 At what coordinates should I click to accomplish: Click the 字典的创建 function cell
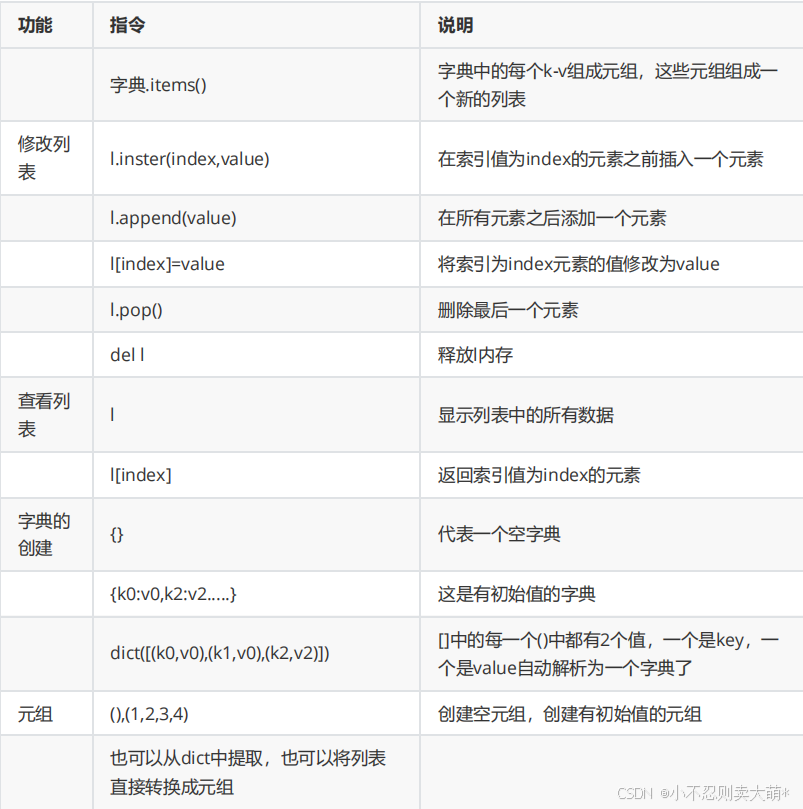44,535
